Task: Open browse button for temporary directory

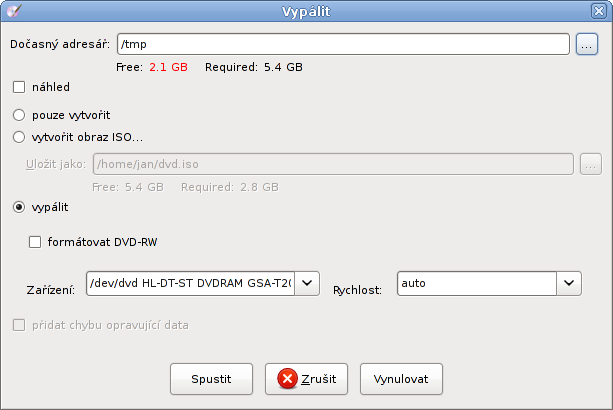Action: (x=586, y=44)
